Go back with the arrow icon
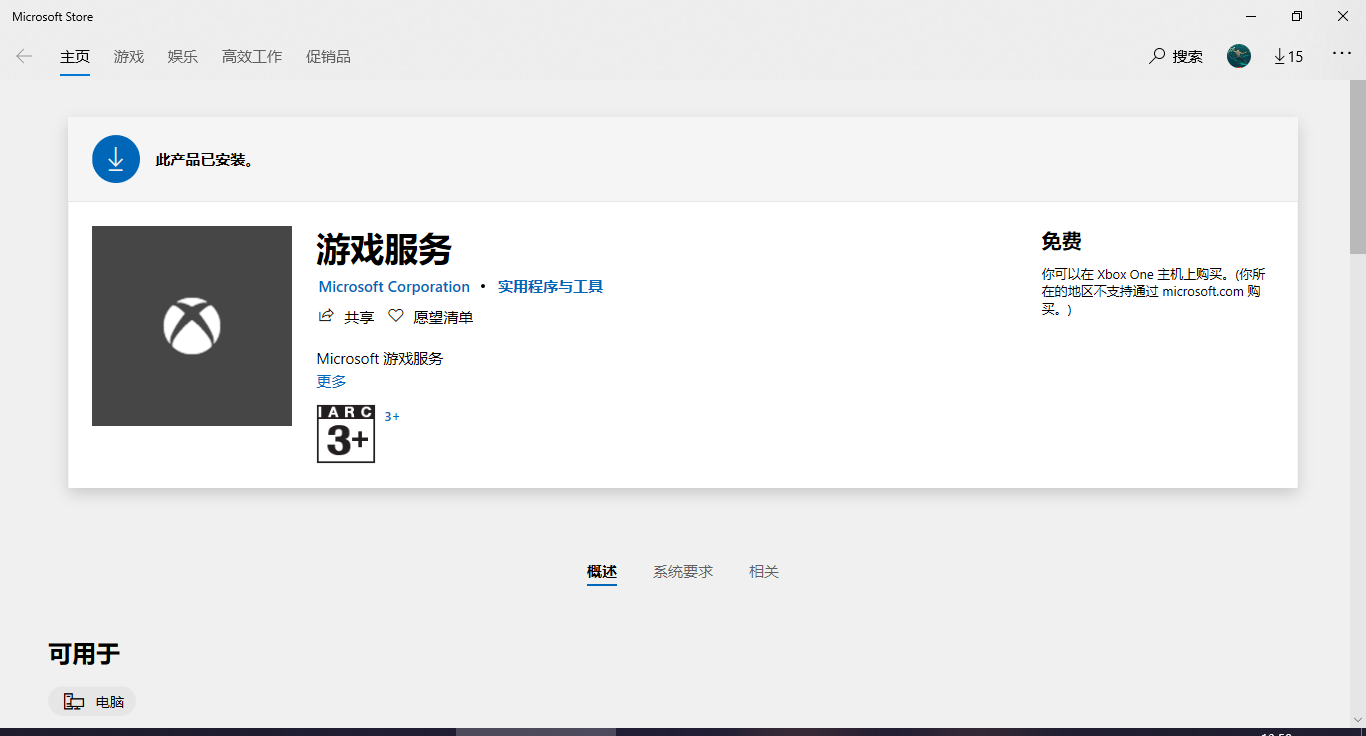This screenshot has height=736, width=1366. coord(24,56)
